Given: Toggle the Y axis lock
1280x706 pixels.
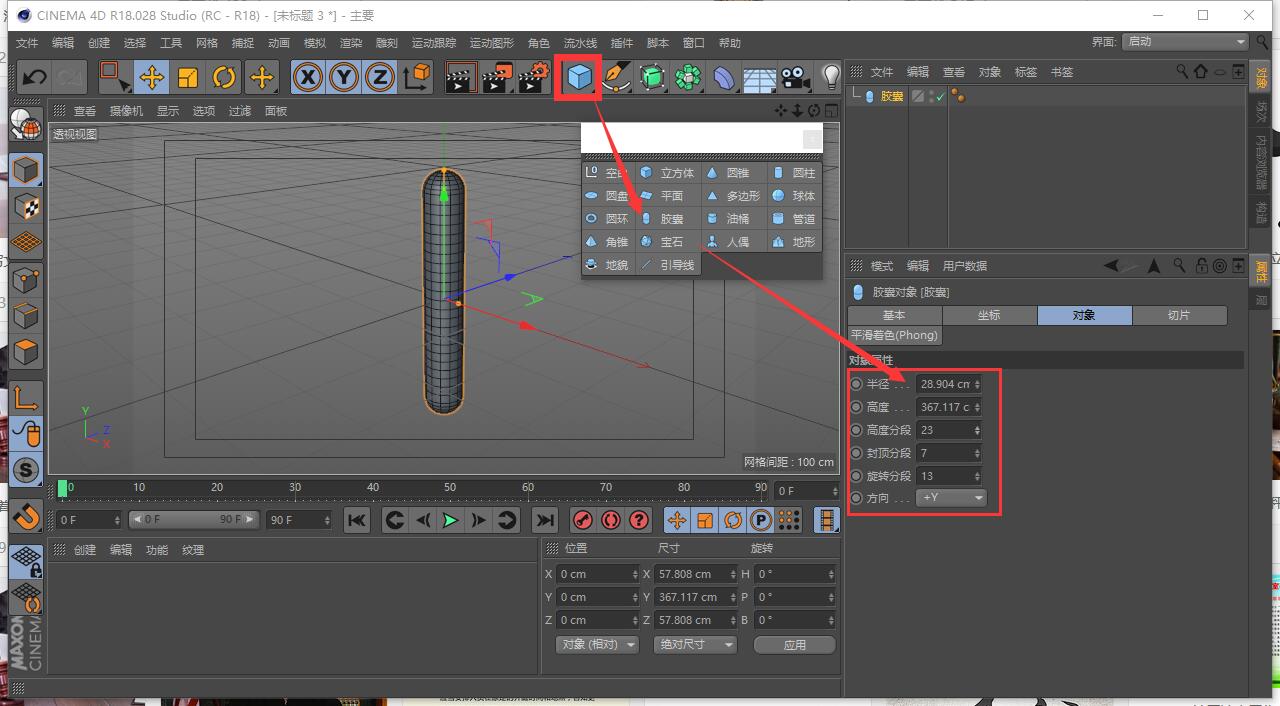Looking at the screenshot, I should click(x=344, y=77).
